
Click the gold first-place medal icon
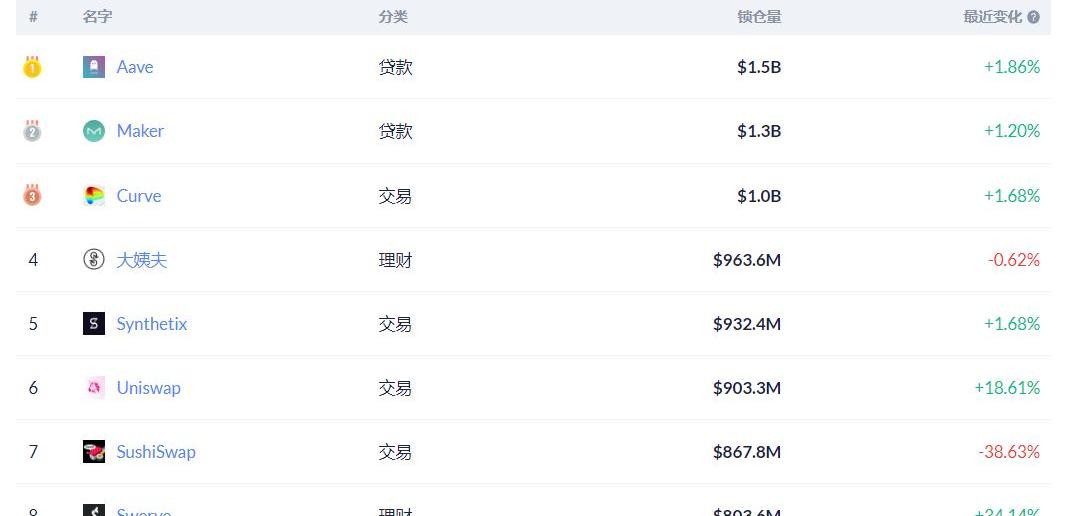coord(32,67)
